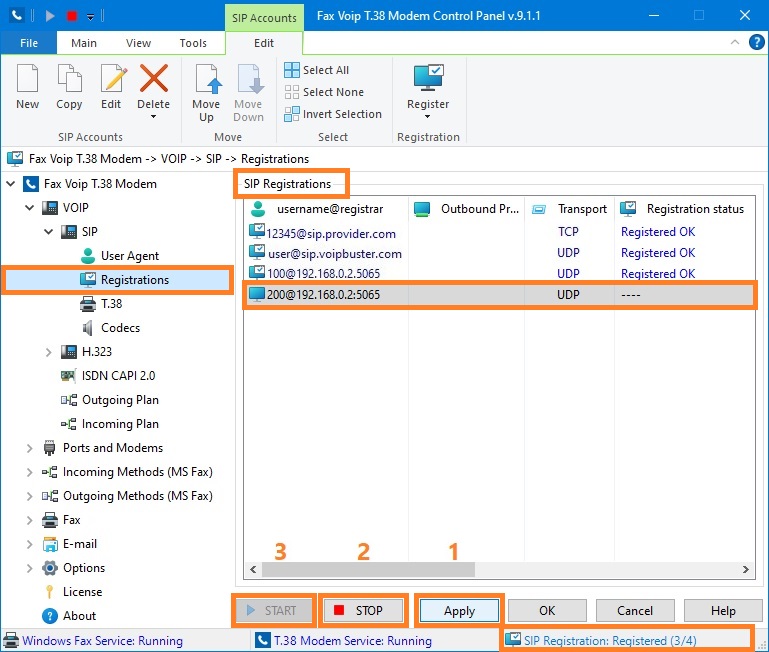
Task: Click the quick-access red stop icon
Action: click(x=72, y=16)
